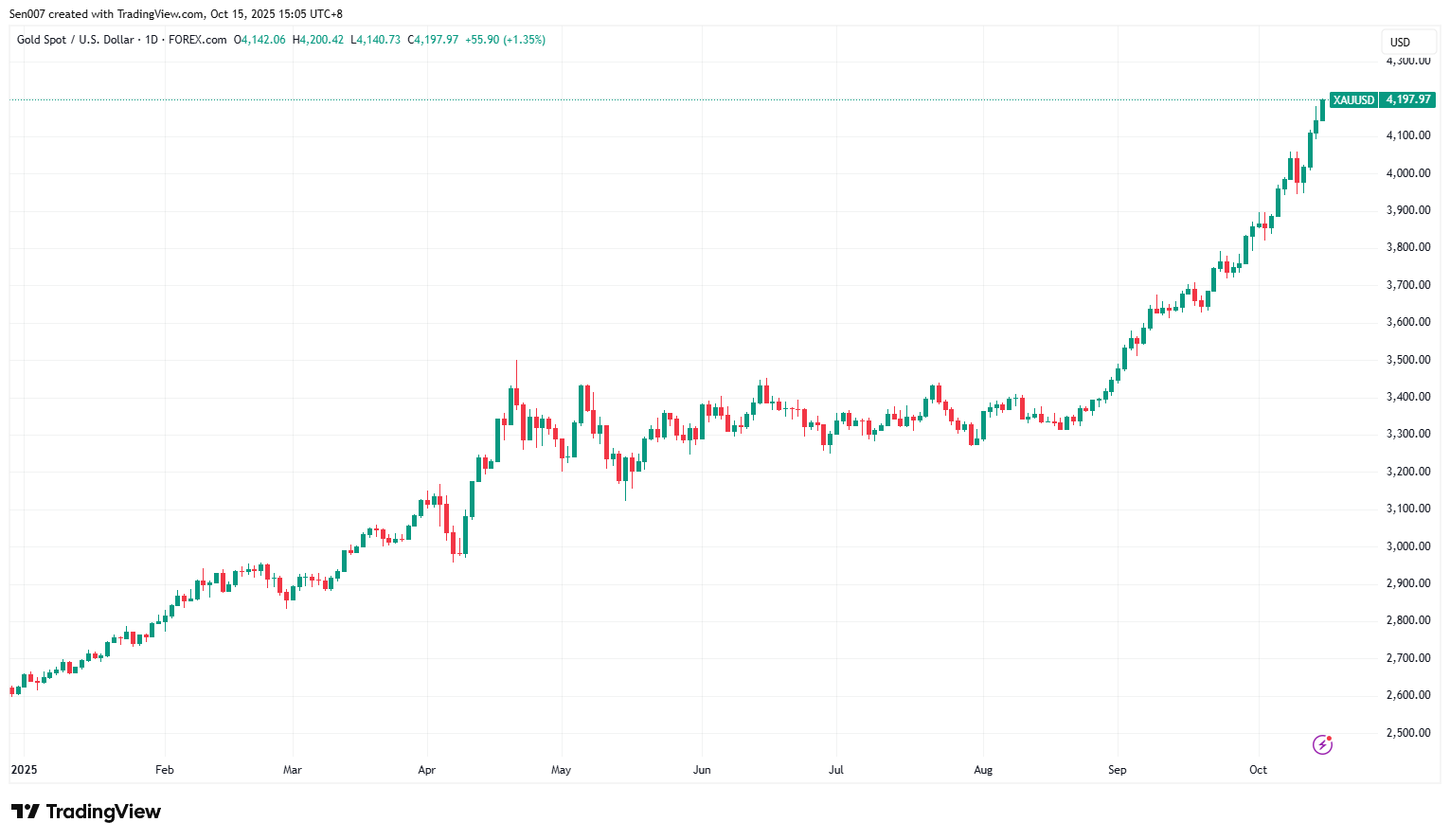Click the 4,197.97 current price tag

coord(1407,99)
